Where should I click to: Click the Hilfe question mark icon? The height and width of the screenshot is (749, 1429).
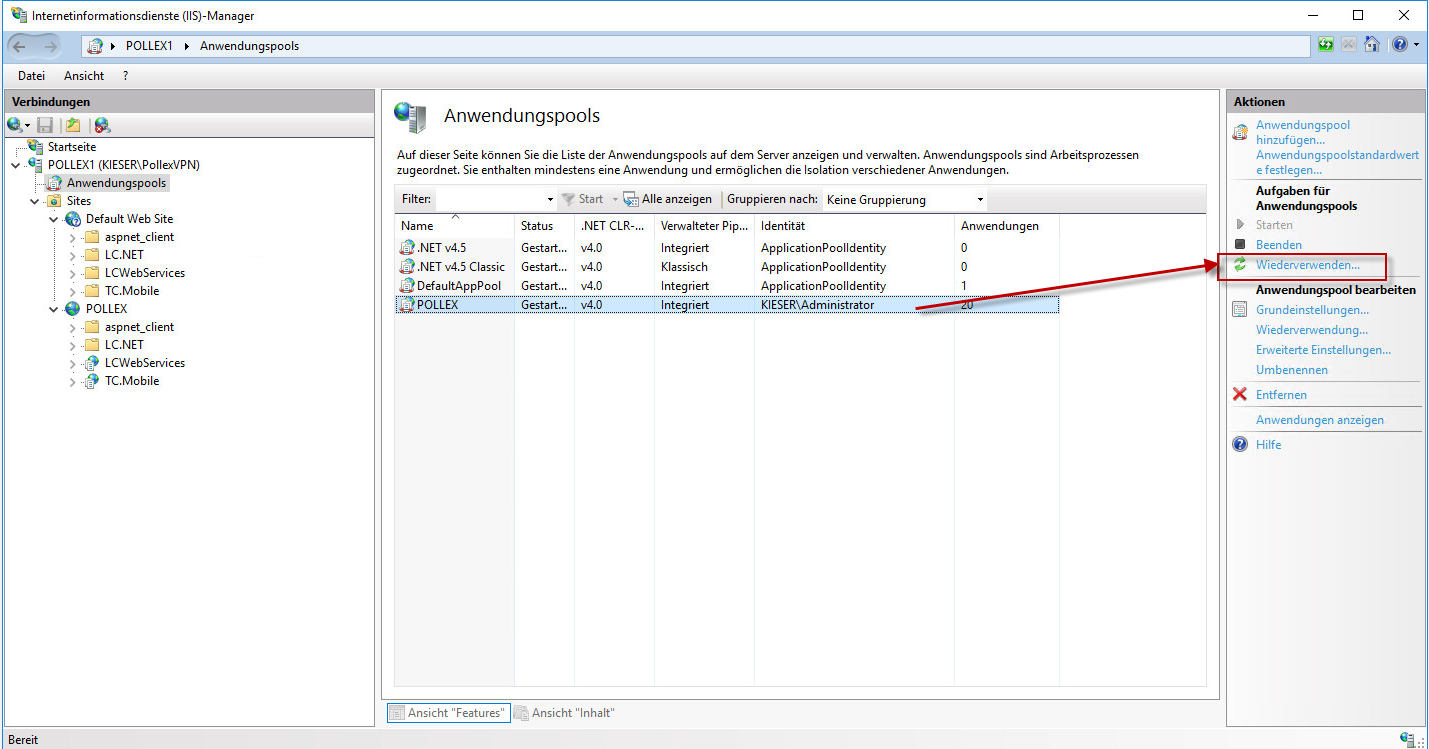click(x=1240, y=445)
